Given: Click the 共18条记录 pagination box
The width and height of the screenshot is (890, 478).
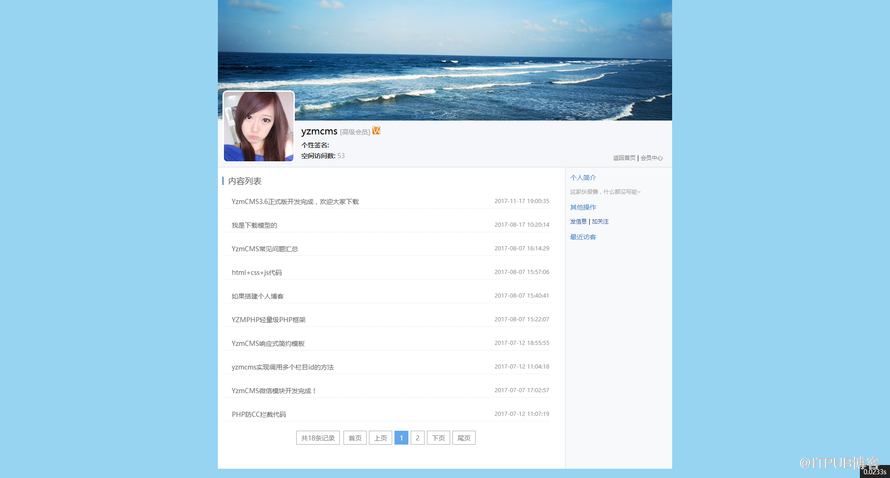Looking at the screenshot, I should pyautogui.click(x=318, y=438).
